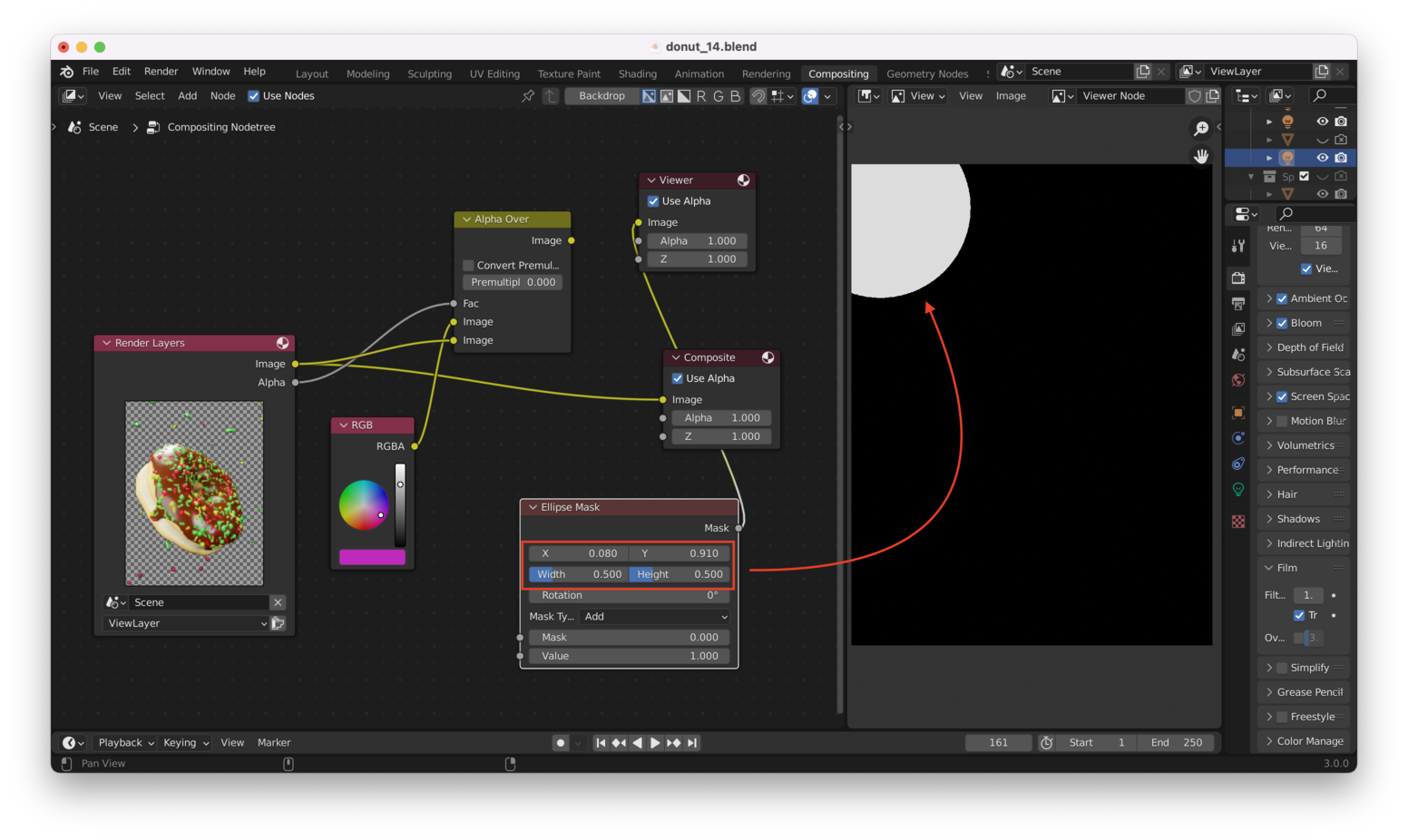Uncheck Use Alpha on the Composite node

[677, 378]
